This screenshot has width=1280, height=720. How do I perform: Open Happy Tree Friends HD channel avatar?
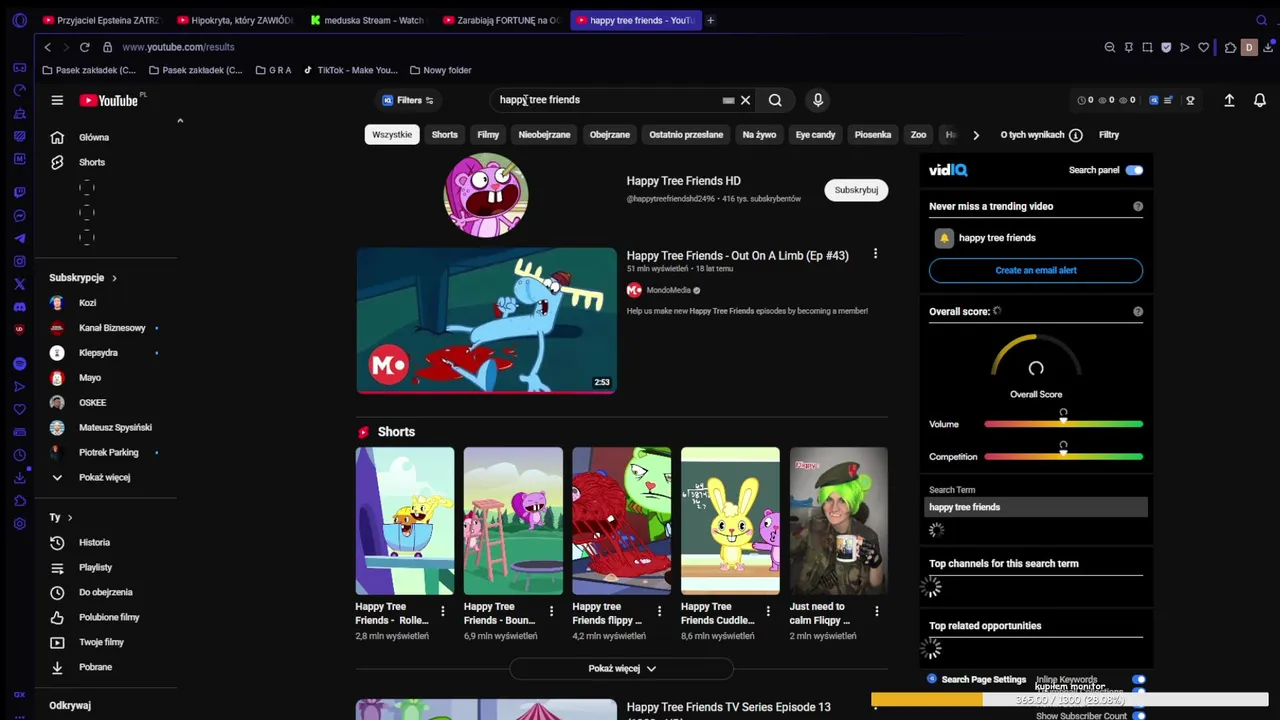[486, 195]
